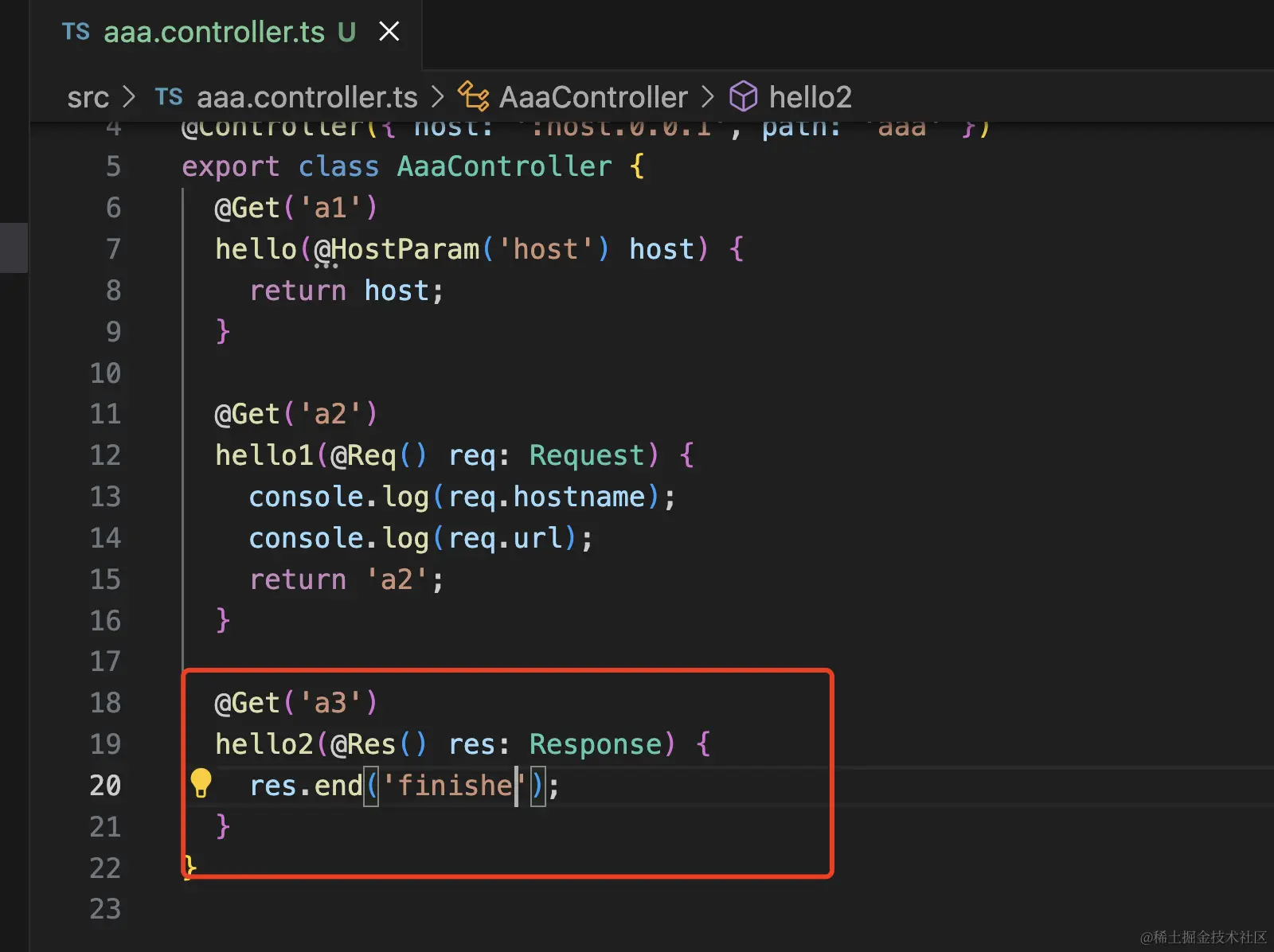The image size is (1274, 952).
Task: Click the @Get('a3') decorator
Action: [296, 703]
